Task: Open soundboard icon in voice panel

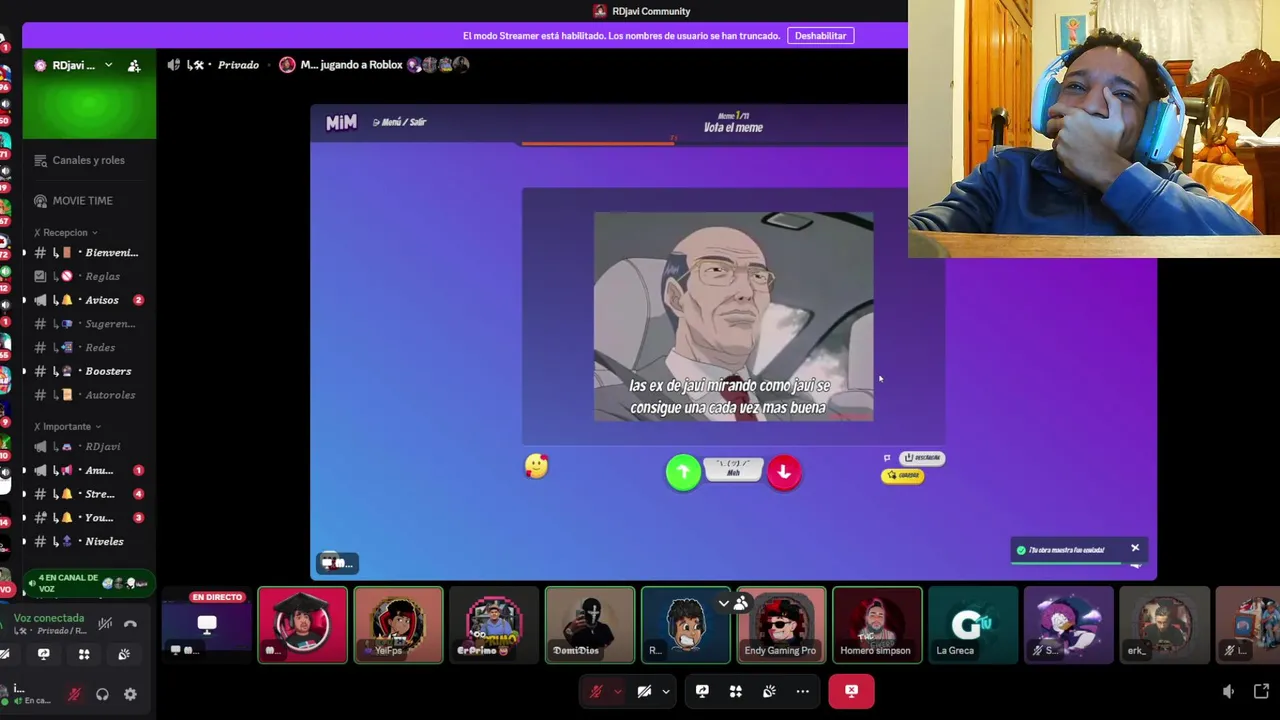Action: pyautogui.click(x=124, y=654)
